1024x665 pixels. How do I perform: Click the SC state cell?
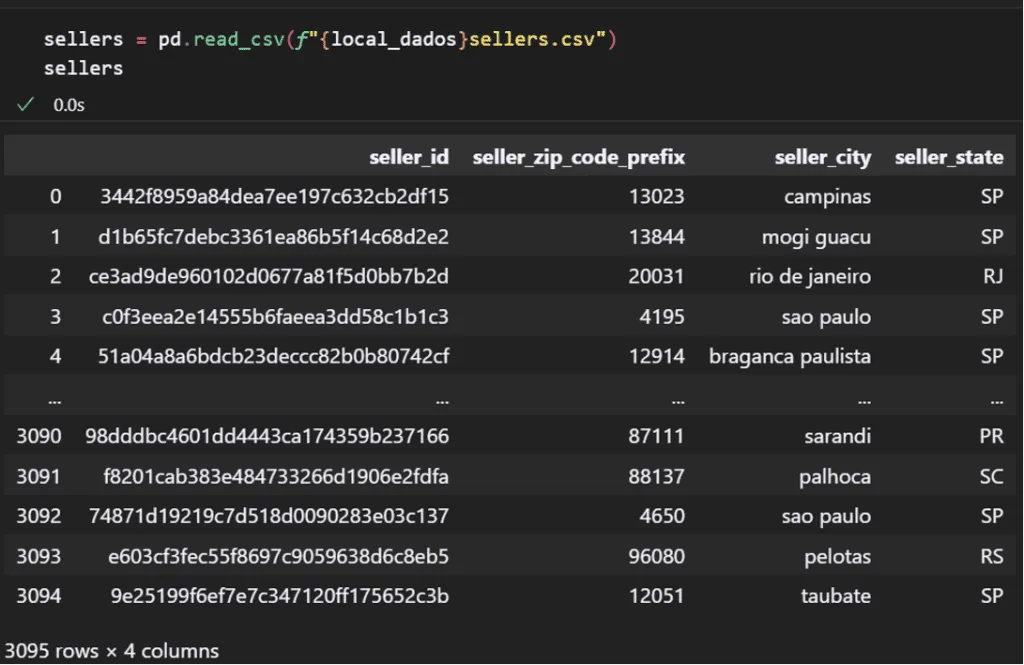(x=991, y=476)
